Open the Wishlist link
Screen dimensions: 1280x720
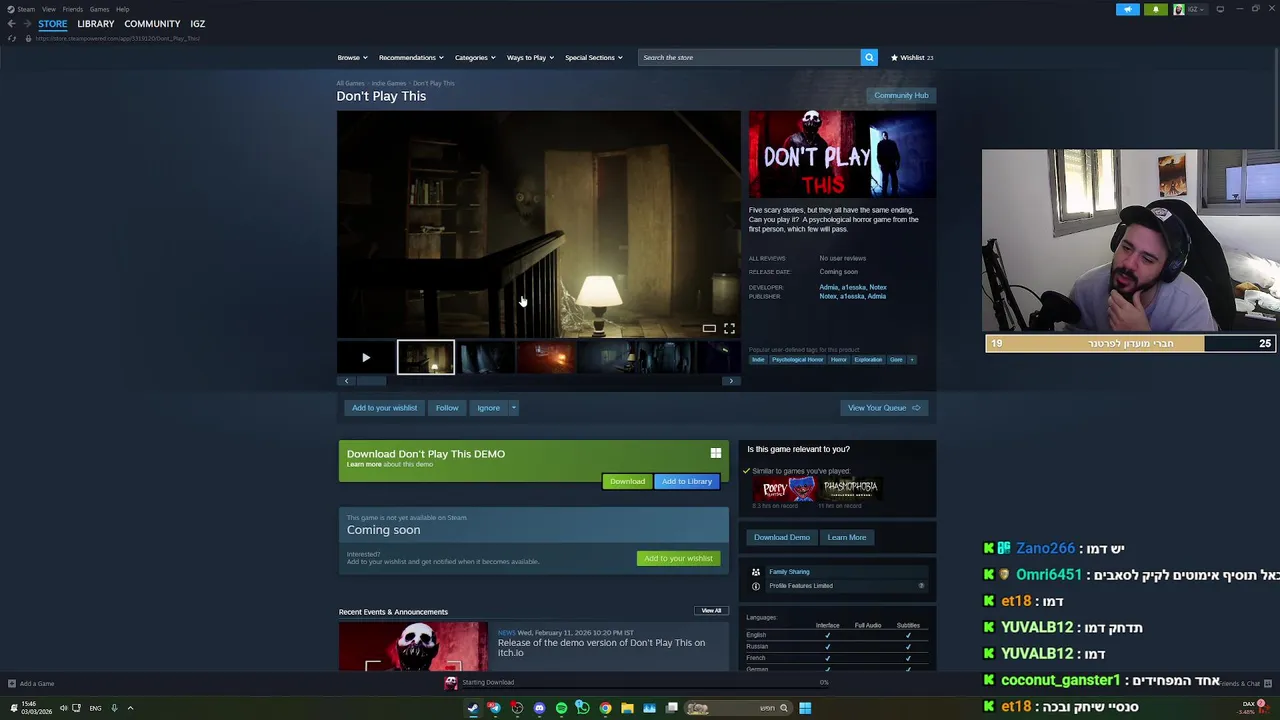pyautogui.click(x=912, y=57)
